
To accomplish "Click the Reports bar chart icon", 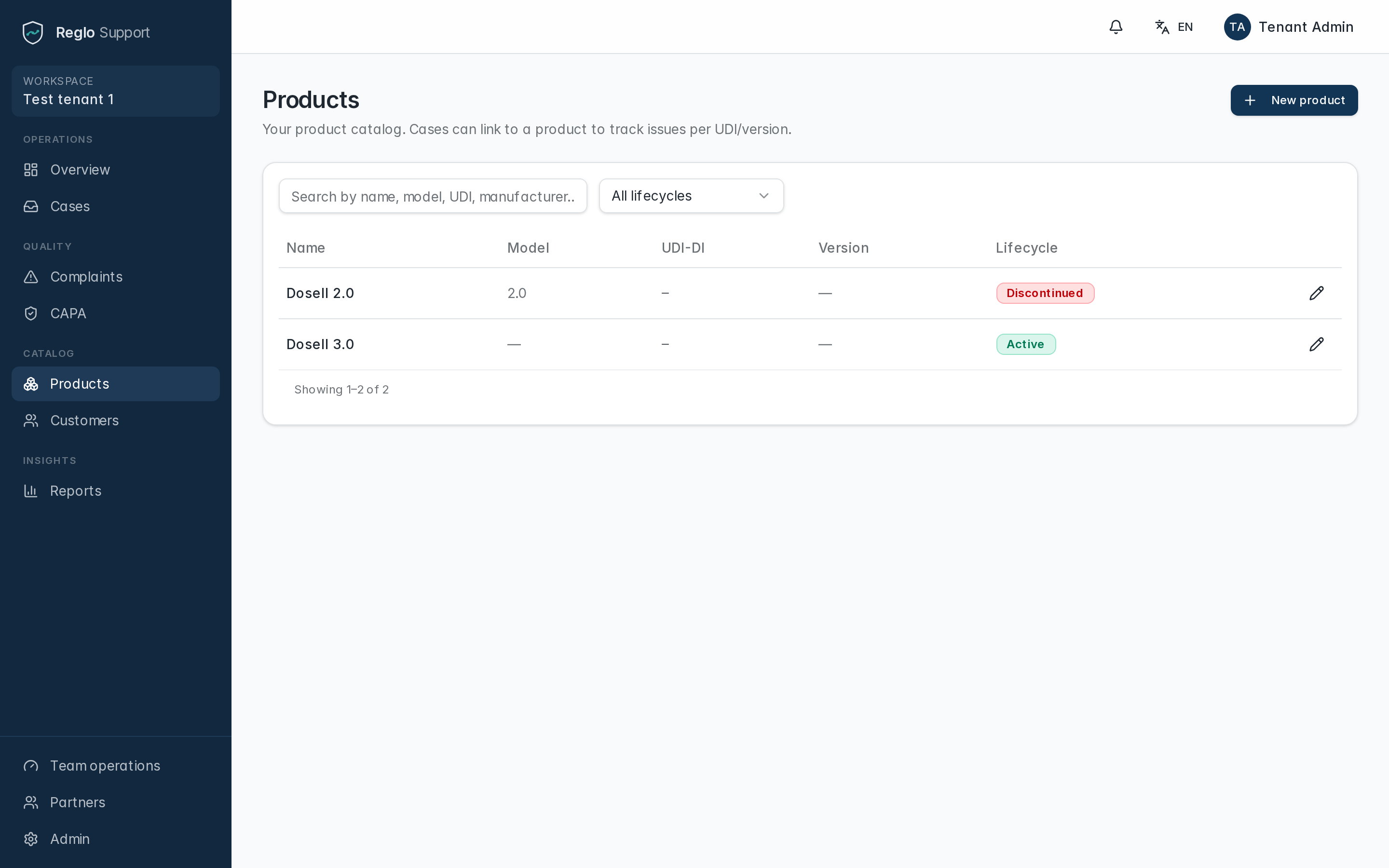I will point(31,491).
